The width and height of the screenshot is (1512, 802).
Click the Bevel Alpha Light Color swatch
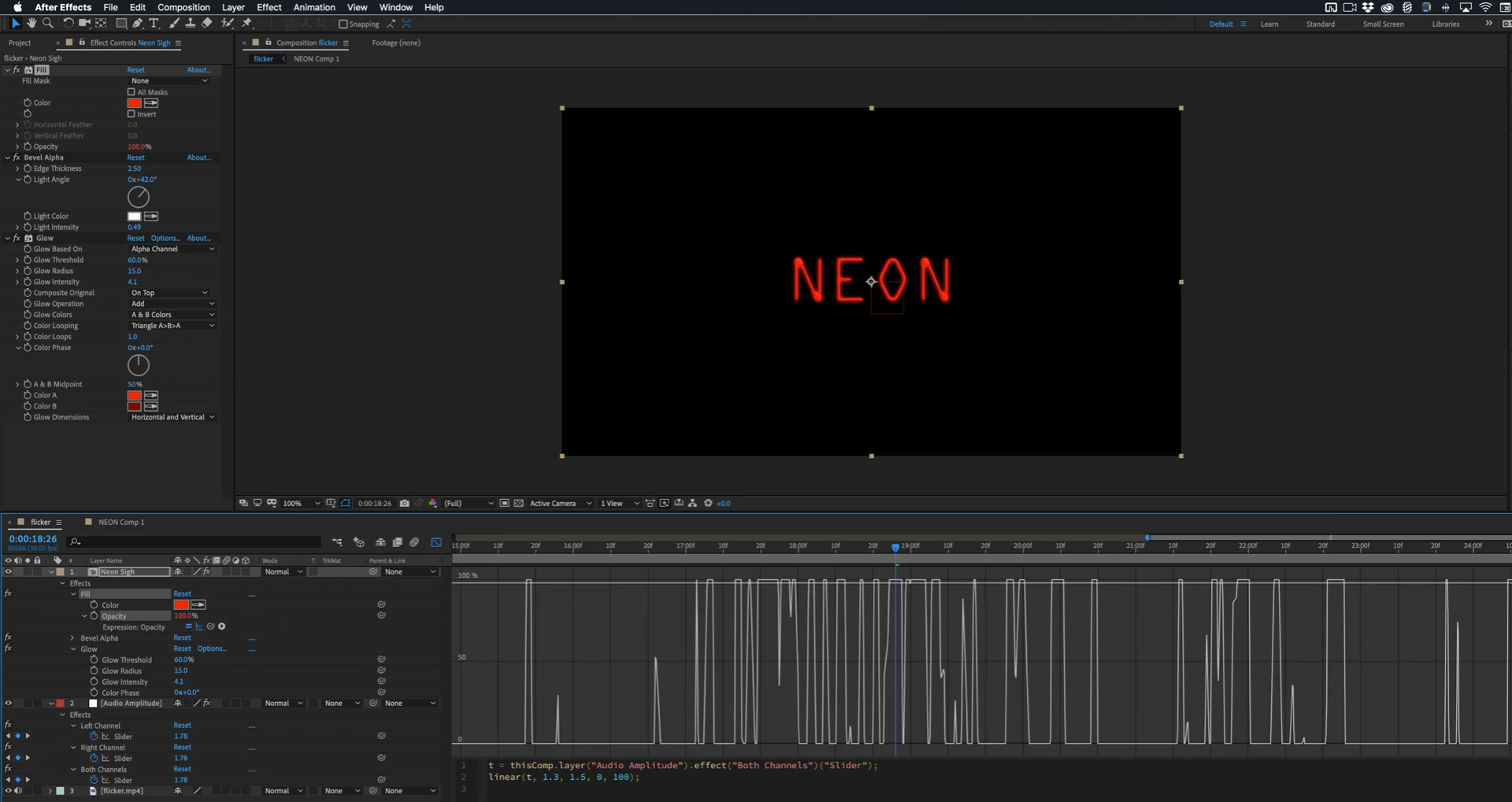coord(135,216)
